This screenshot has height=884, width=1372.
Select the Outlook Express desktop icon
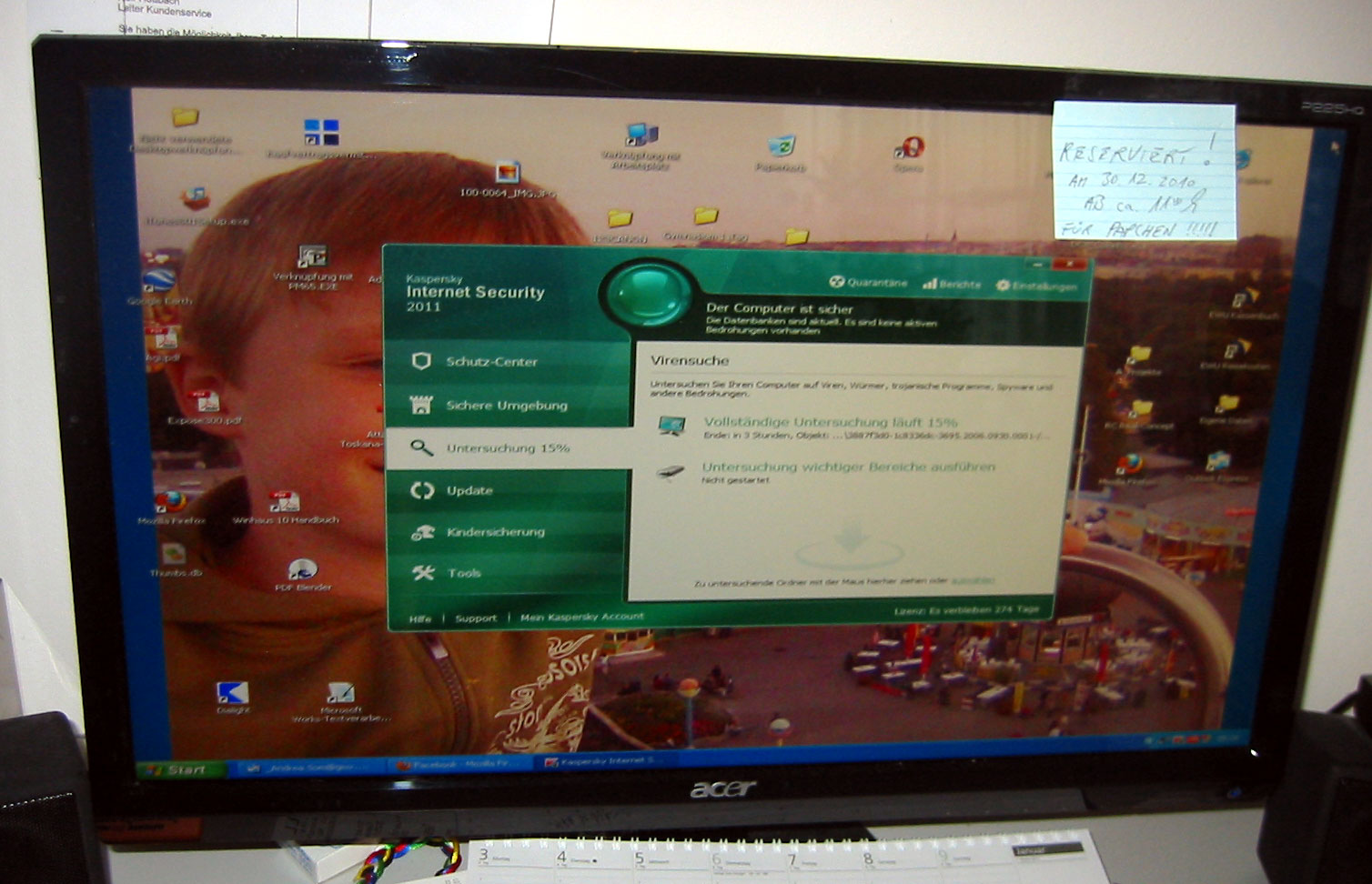coord(1218,467)
